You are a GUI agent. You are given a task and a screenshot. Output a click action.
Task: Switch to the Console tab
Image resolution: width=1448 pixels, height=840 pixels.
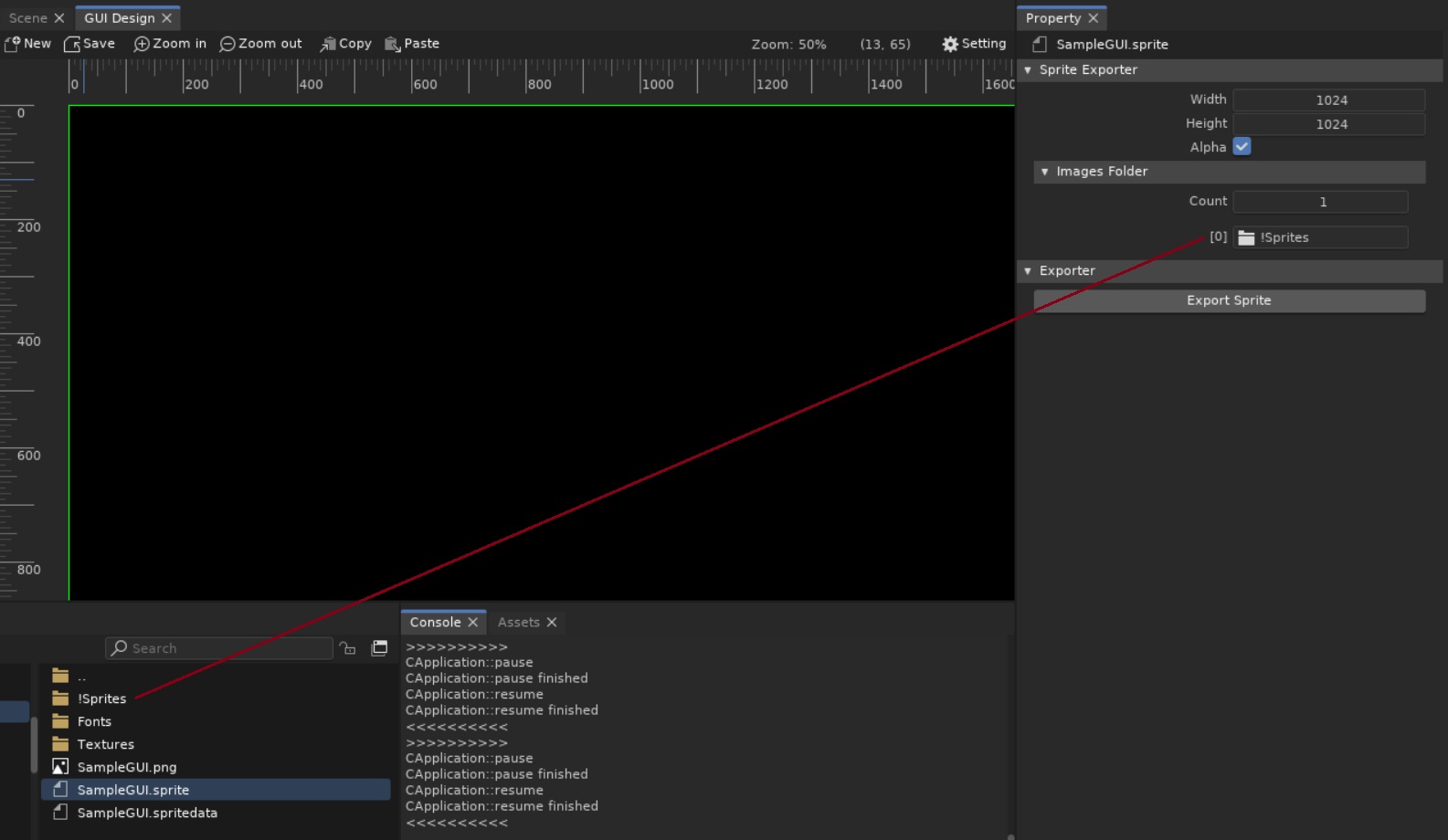pos(435,622)
